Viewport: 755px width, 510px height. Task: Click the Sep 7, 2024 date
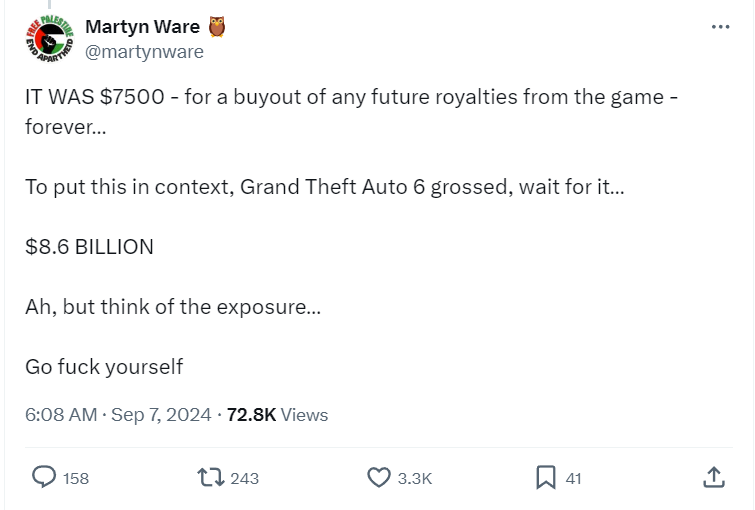(x=161, y=414)
